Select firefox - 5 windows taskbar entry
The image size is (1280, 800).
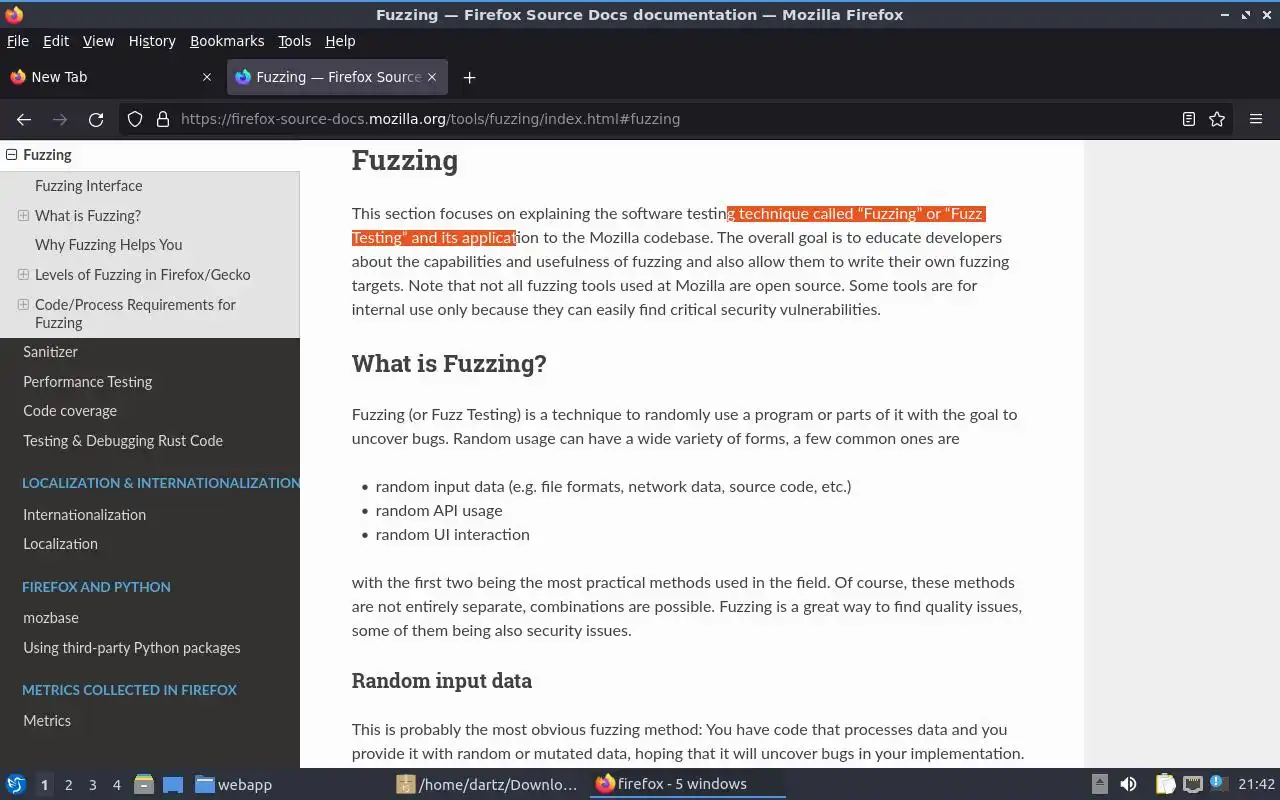coord(688,784)
